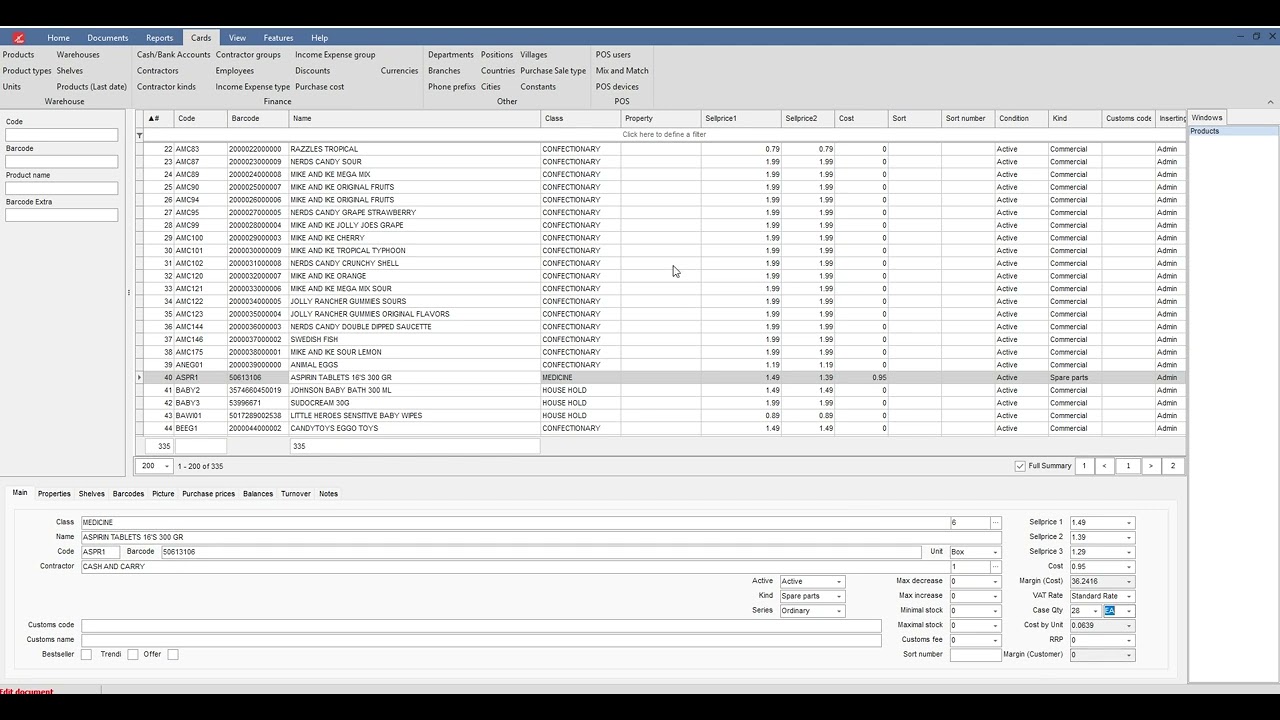Tick the Bestseller checkbox
Screen dimensions: 1280x720
[86, 654]
